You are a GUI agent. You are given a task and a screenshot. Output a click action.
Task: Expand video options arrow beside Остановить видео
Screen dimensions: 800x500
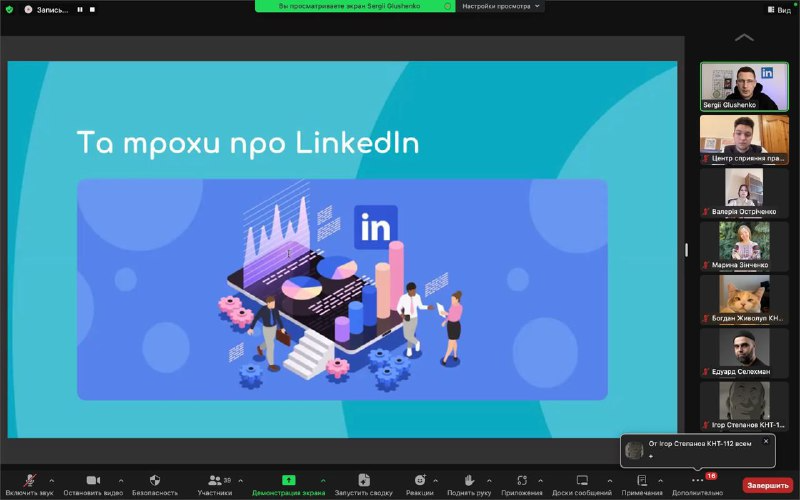click(121, 480)
